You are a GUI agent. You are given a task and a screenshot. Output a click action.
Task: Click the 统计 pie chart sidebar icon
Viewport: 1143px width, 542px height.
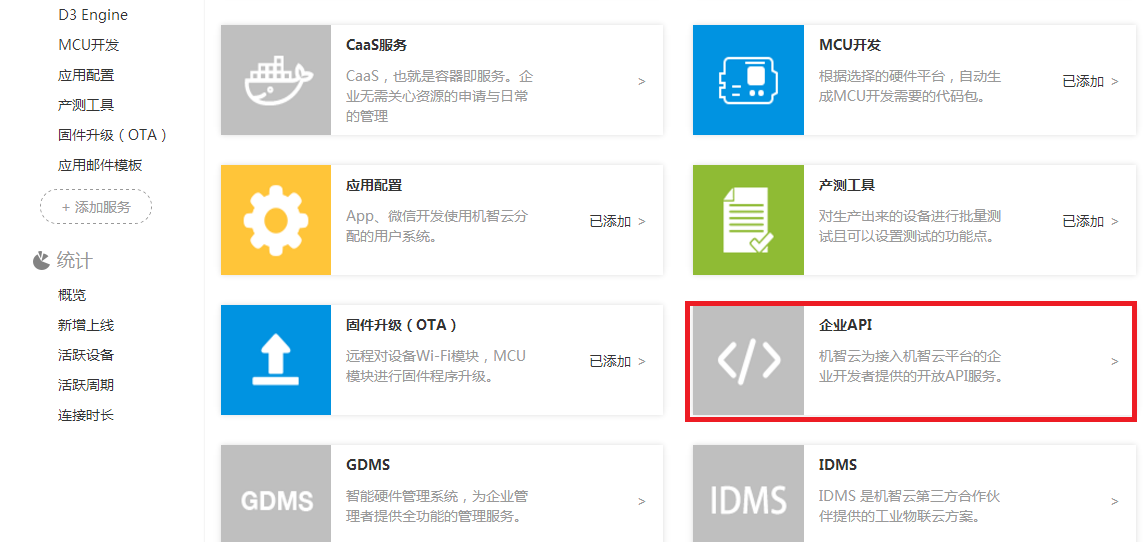[41, 261]
